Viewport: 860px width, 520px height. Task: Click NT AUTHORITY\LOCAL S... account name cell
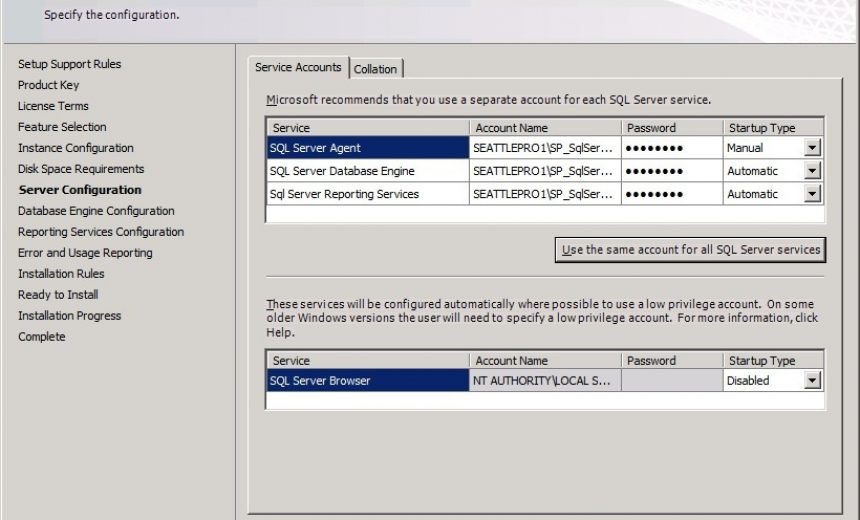tap(545, 380)
